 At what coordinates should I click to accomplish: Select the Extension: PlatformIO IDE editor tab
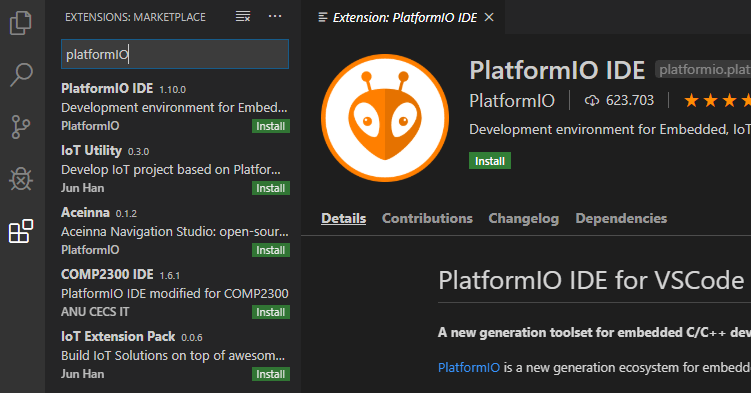[x=403, y=17]
